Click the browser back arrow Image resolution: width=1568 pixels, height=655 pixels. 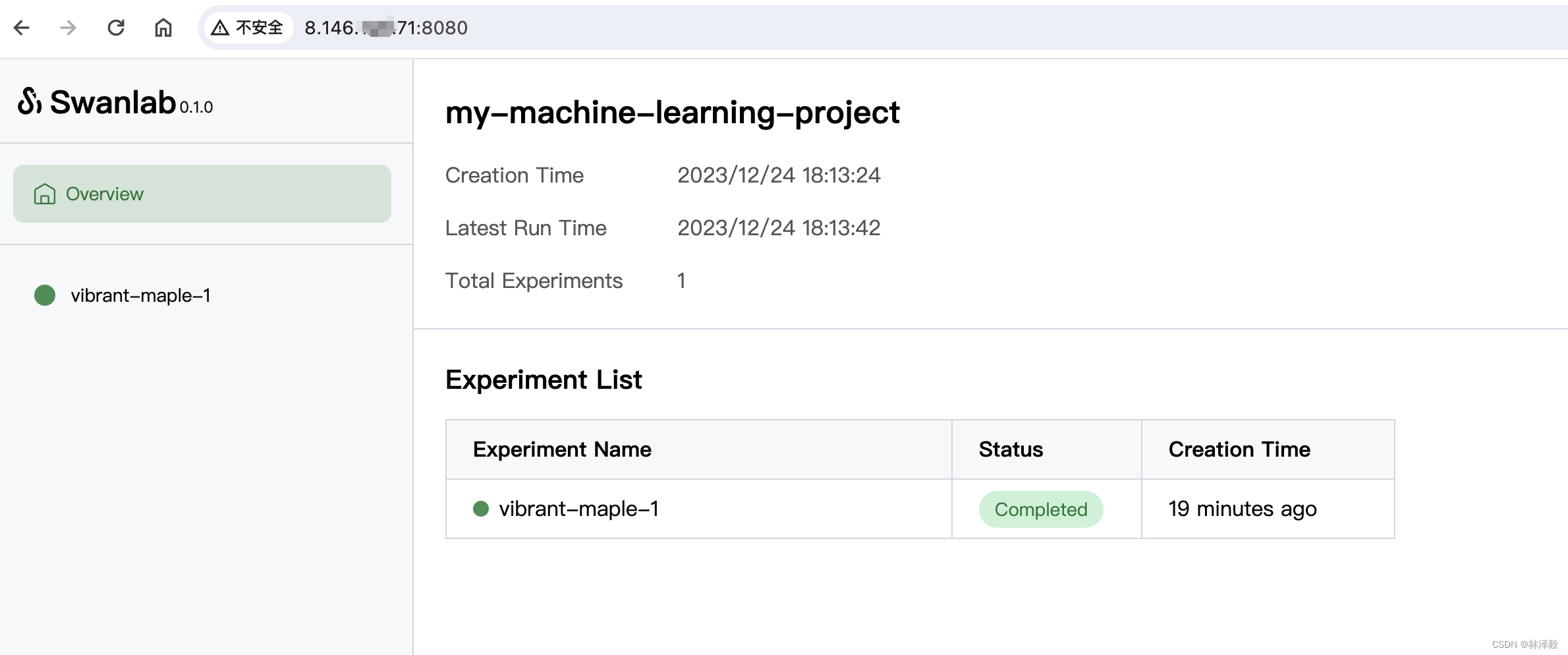coord(22,28)
